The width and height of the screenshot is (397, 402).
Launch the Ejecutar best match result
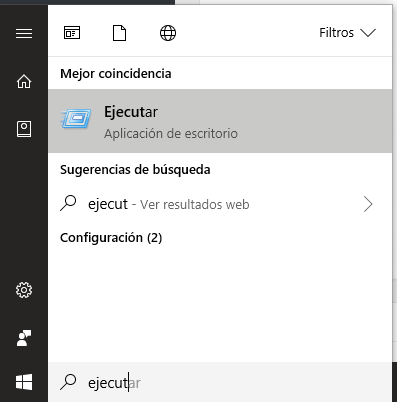[x=220, y=121]
